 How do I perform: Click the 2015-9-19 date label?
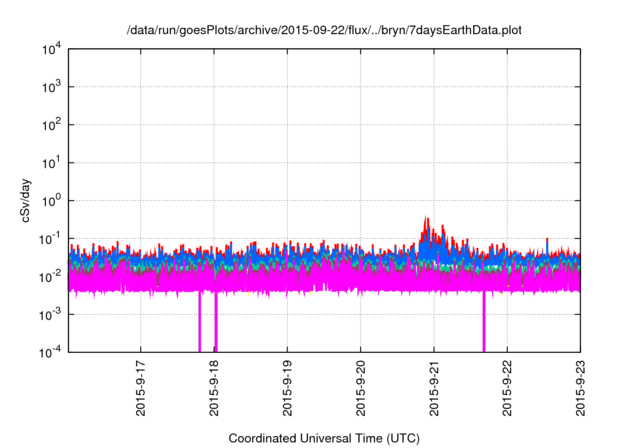coord(287,388)
